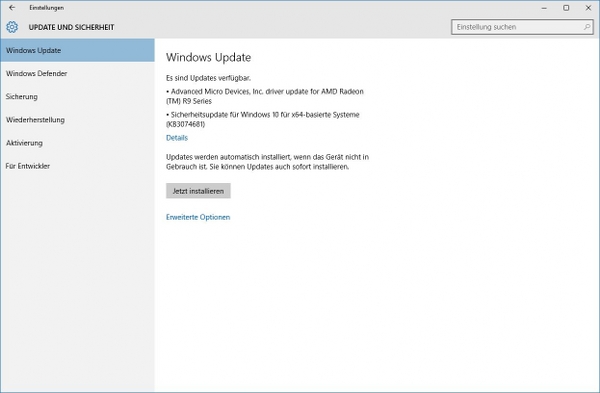Screen dimensions: 600x393
Task: Minimize the Einstellungen window
Action: click(544, 8)
